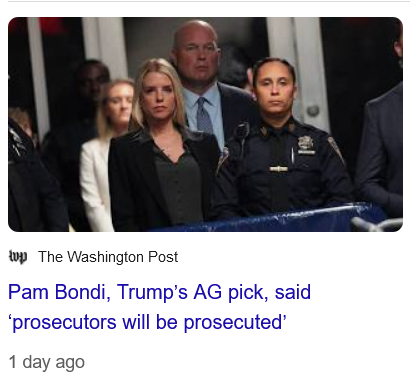410x387 pixels.
Task: Click the '1 day ago' timestamp
Action: pos(47,362)
